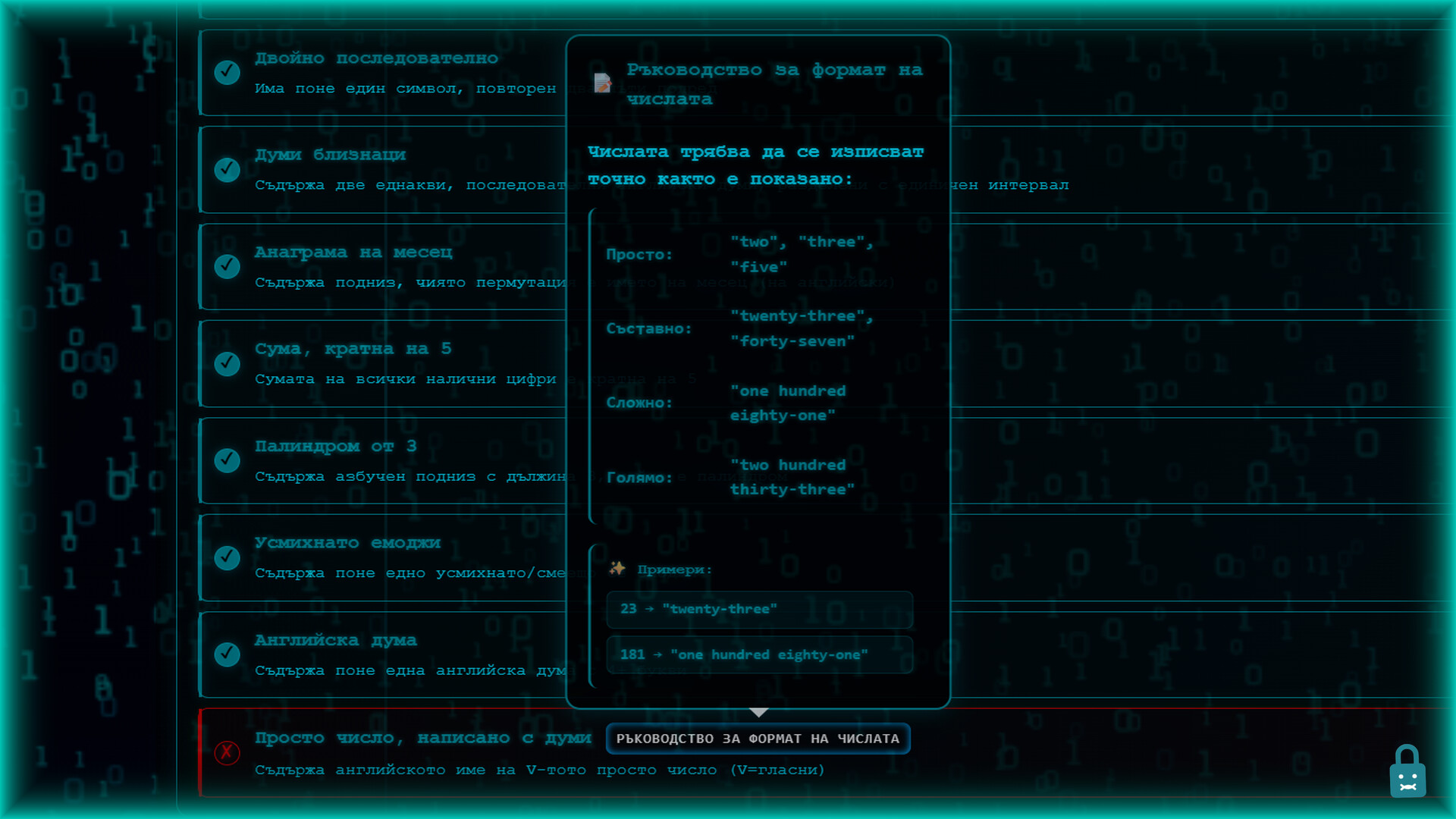Click the Анаграма на месец rule title
Viewport: 1456px width, 819px height.
pyautogui.click(x=353, y=252)
